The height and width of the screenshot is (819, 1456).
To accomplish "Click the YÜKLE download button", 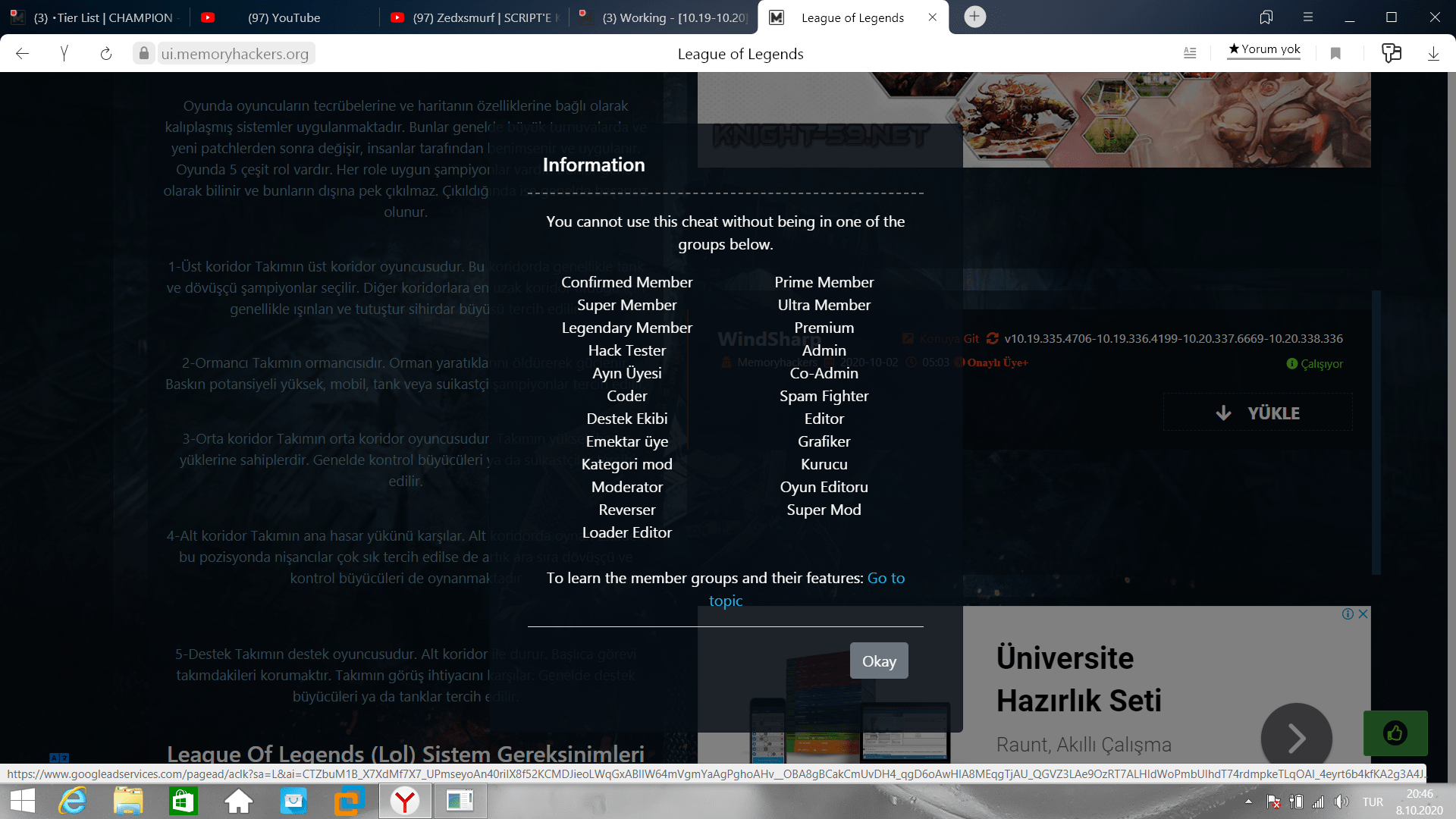I will (1257, 413).
